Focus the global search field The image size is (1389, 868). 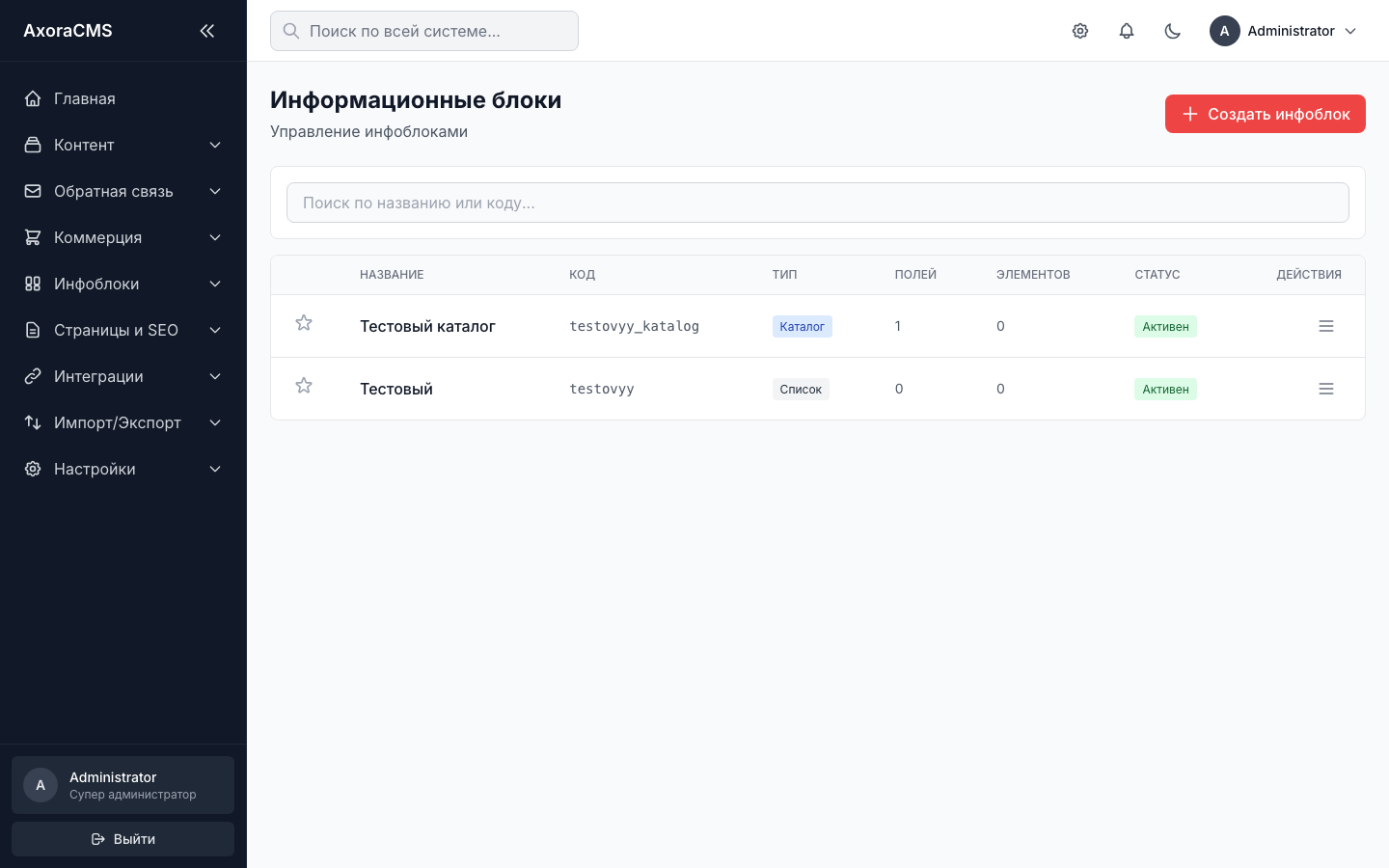click(x=424, y=31)
